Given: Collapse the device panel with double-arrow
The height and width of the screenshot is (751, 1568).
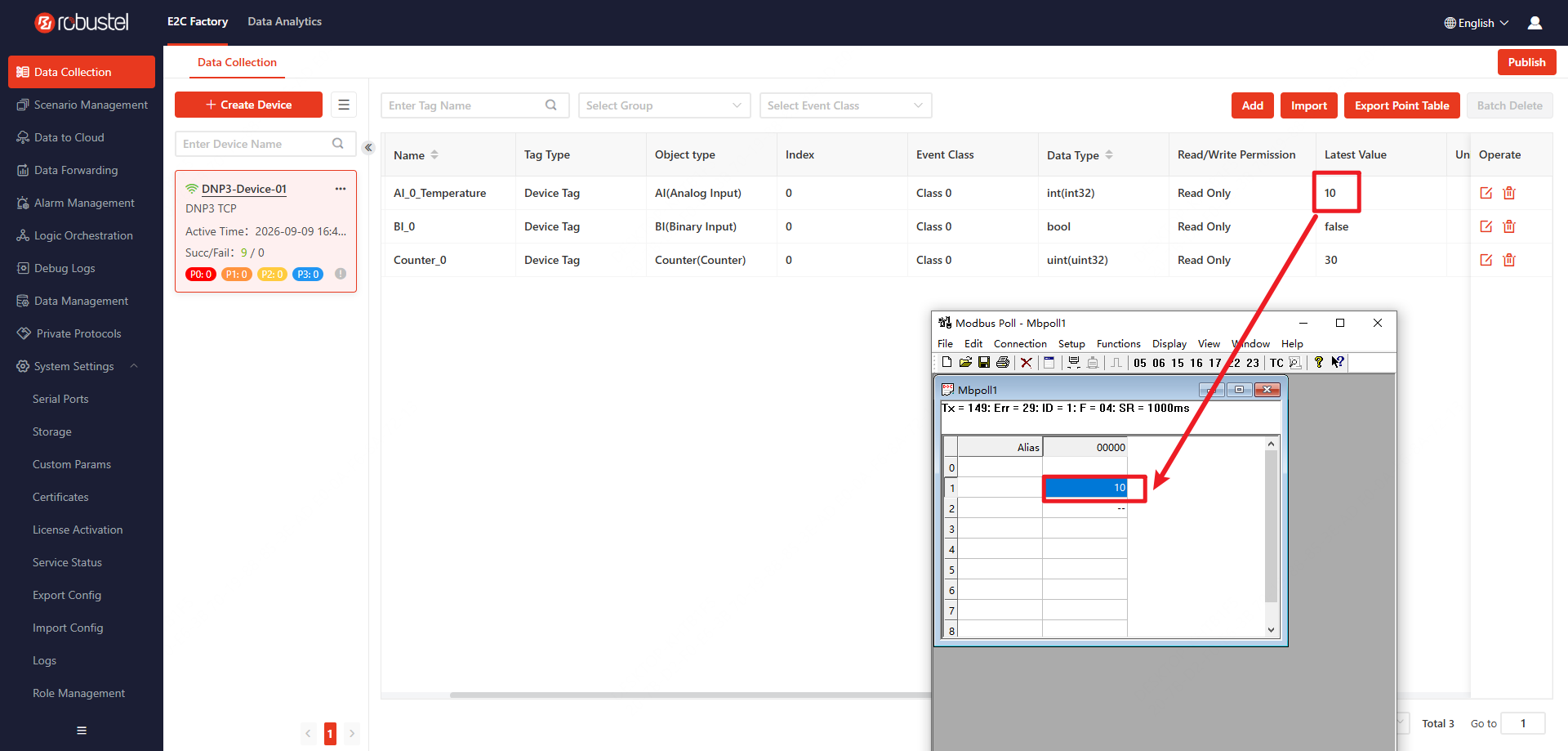Looking at the screenshot, I should pyautogui.click(x=368, y=148).
